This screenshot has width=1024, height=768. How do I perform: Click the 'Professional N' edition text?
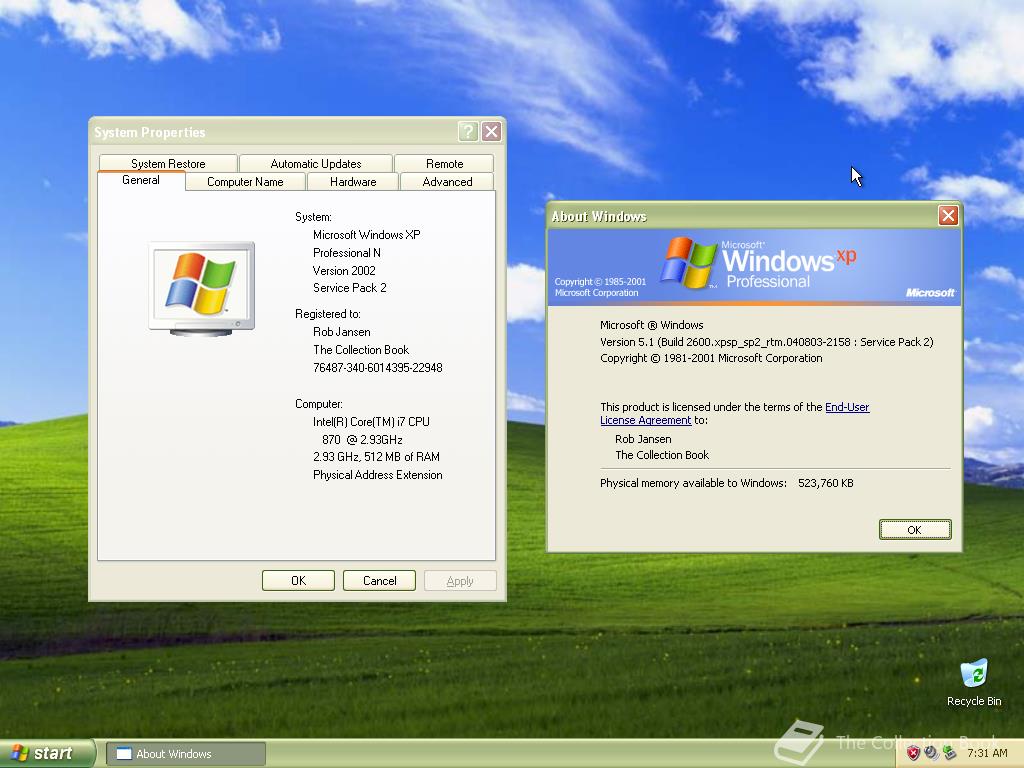click(347, 253)
